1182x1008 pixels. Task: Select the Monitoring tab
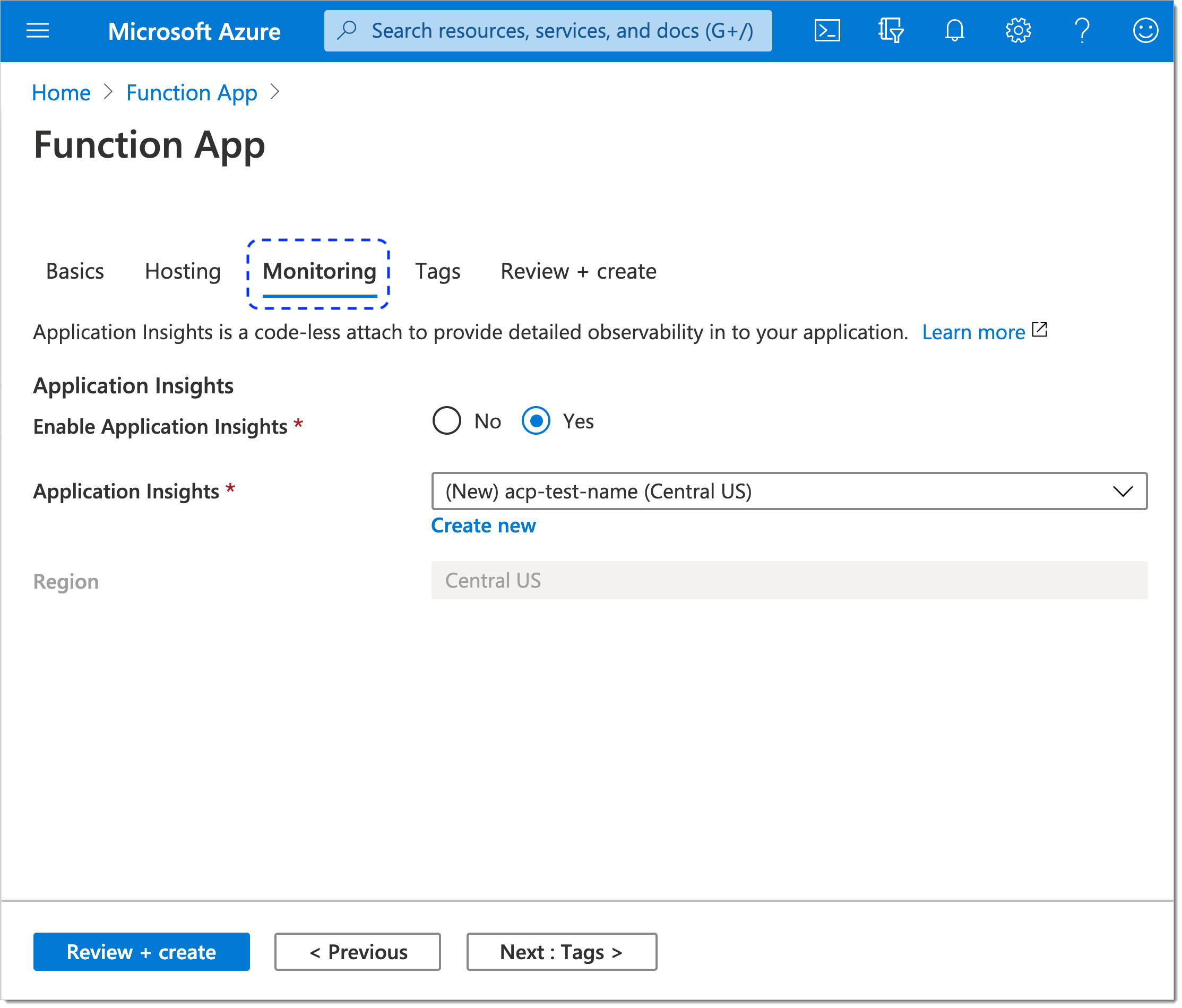coord(320,273)
